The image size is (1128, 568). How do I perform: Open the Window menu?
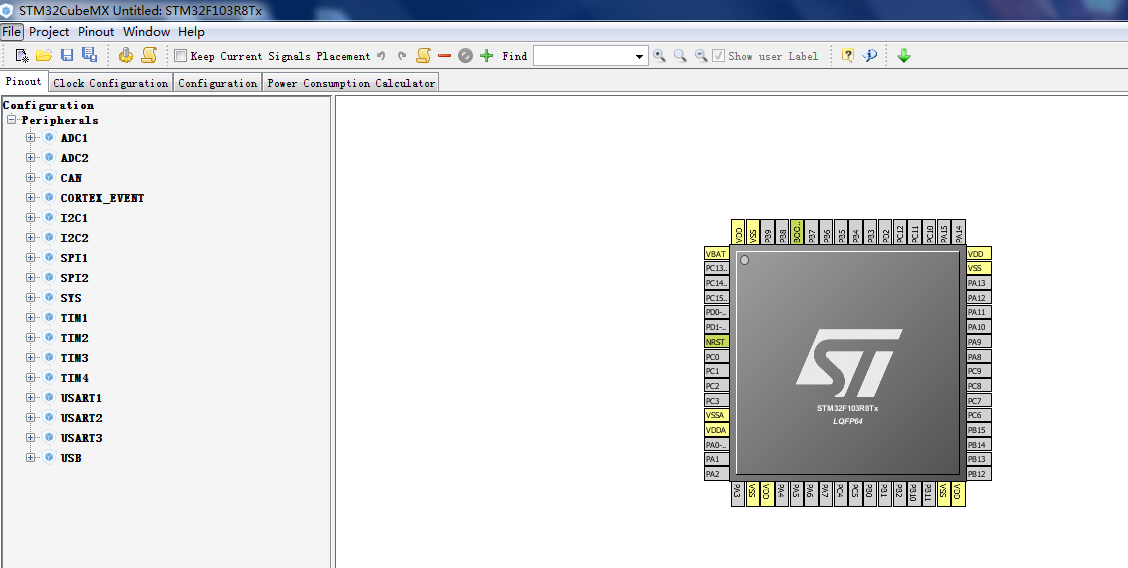point(147,32)
